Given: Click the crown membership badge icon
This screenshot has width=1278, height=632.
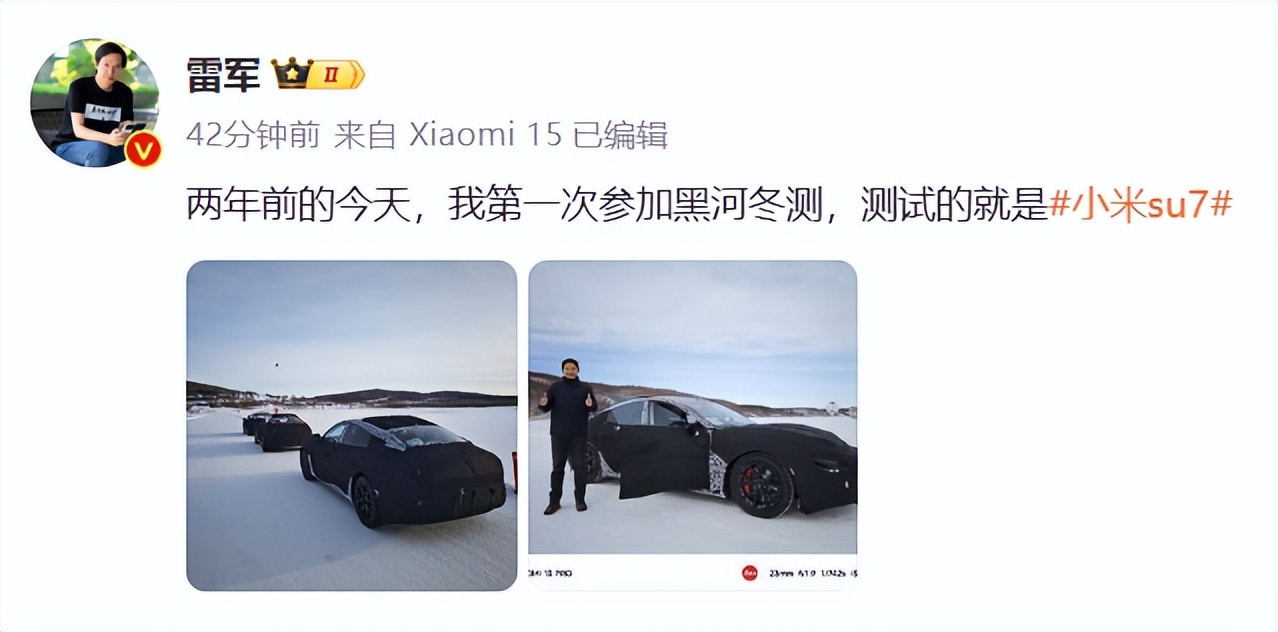Looking at the screenshot, I should click(291, 73).
